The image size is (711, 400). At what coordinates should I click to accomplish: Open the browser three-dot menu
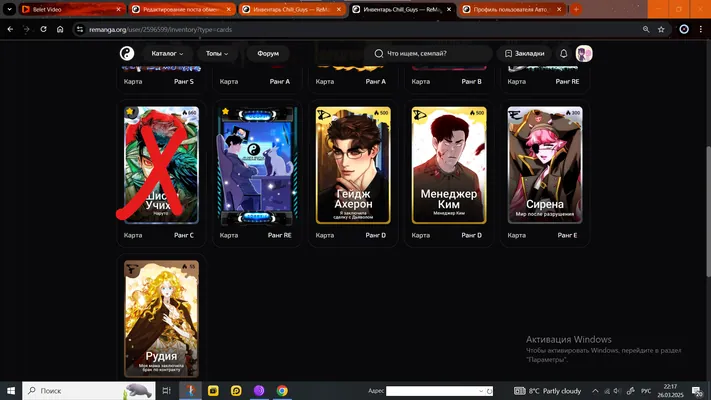click(x=701, y=29)
